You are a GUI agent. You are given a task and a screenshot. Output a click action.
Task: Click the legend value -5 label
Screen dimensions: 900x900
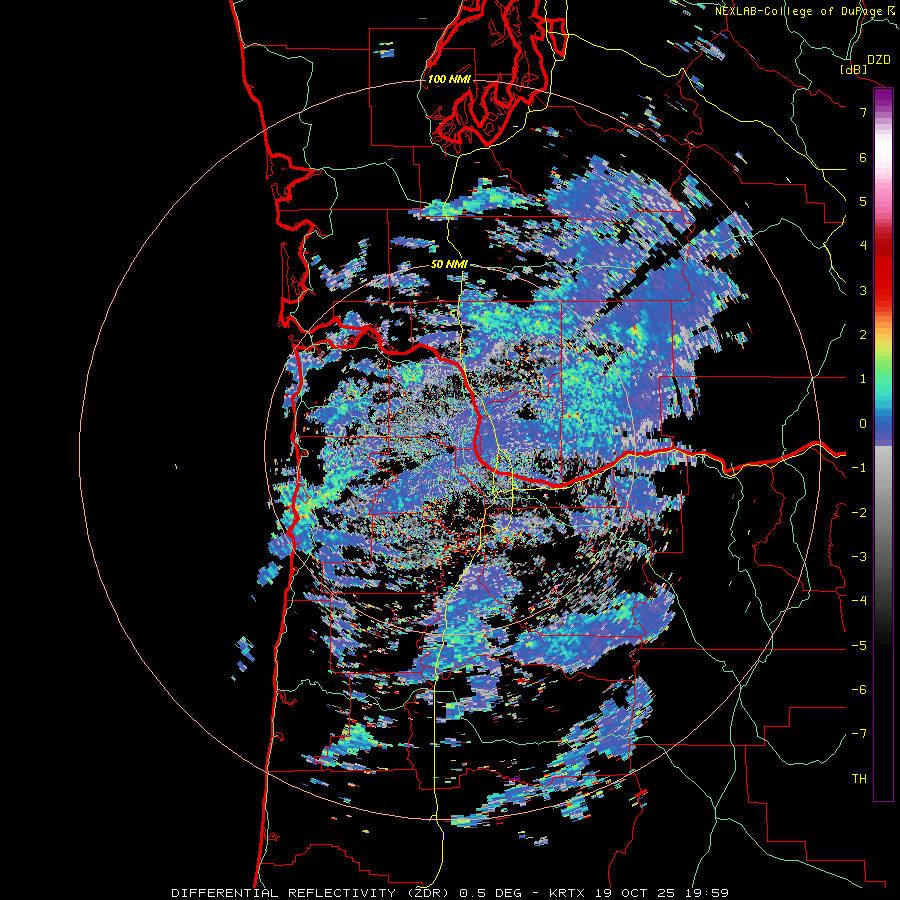[859, 646]
